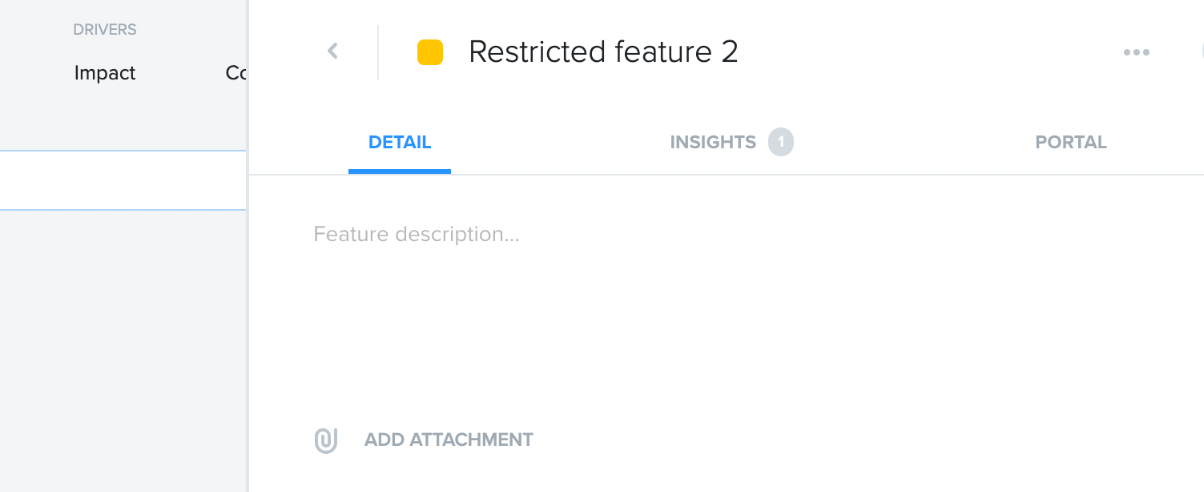Open the INSIGHTS tab
Screen dimensions: 1204x492
coord(713,142)
